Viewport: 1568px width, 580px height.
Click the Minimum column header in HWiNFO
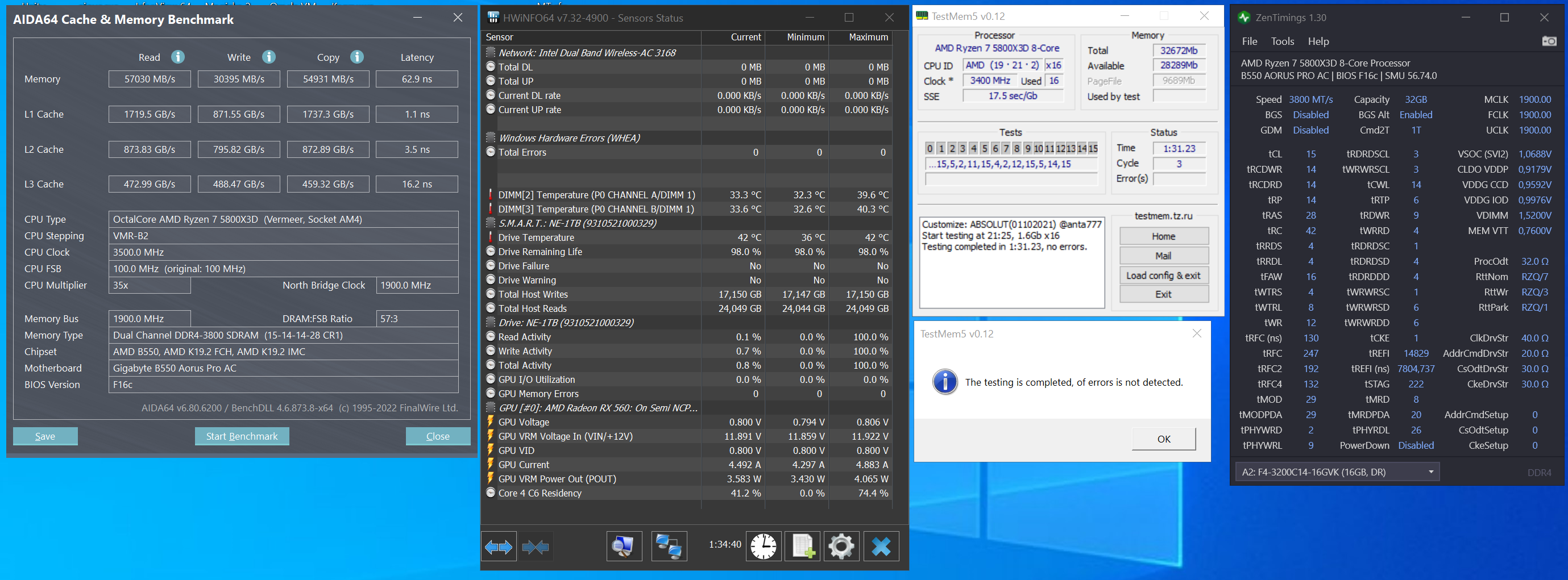point(797,37)
